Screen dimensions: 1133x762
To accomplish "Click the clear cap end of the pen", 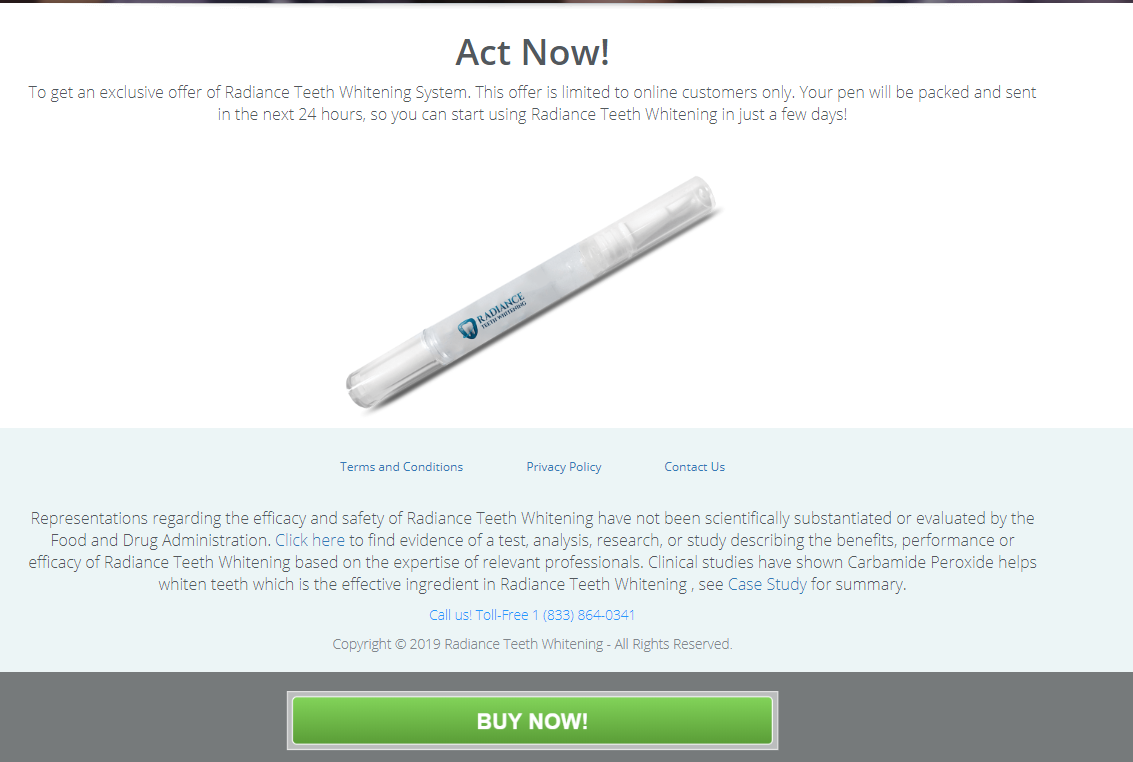I will tap(672, 207).
